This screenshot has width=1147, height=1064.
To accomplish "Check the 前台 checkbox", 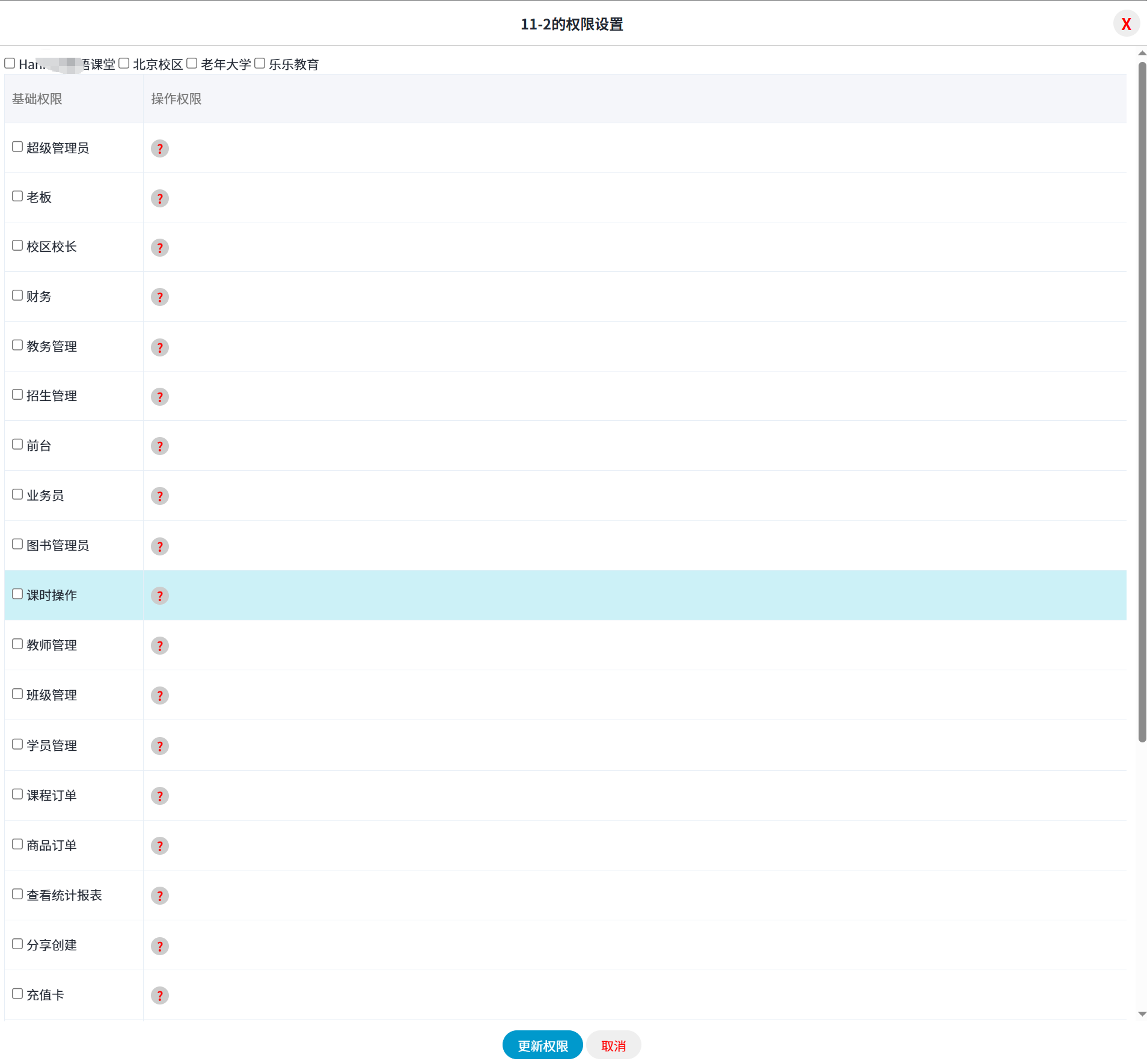I will [x=17, y=444].
